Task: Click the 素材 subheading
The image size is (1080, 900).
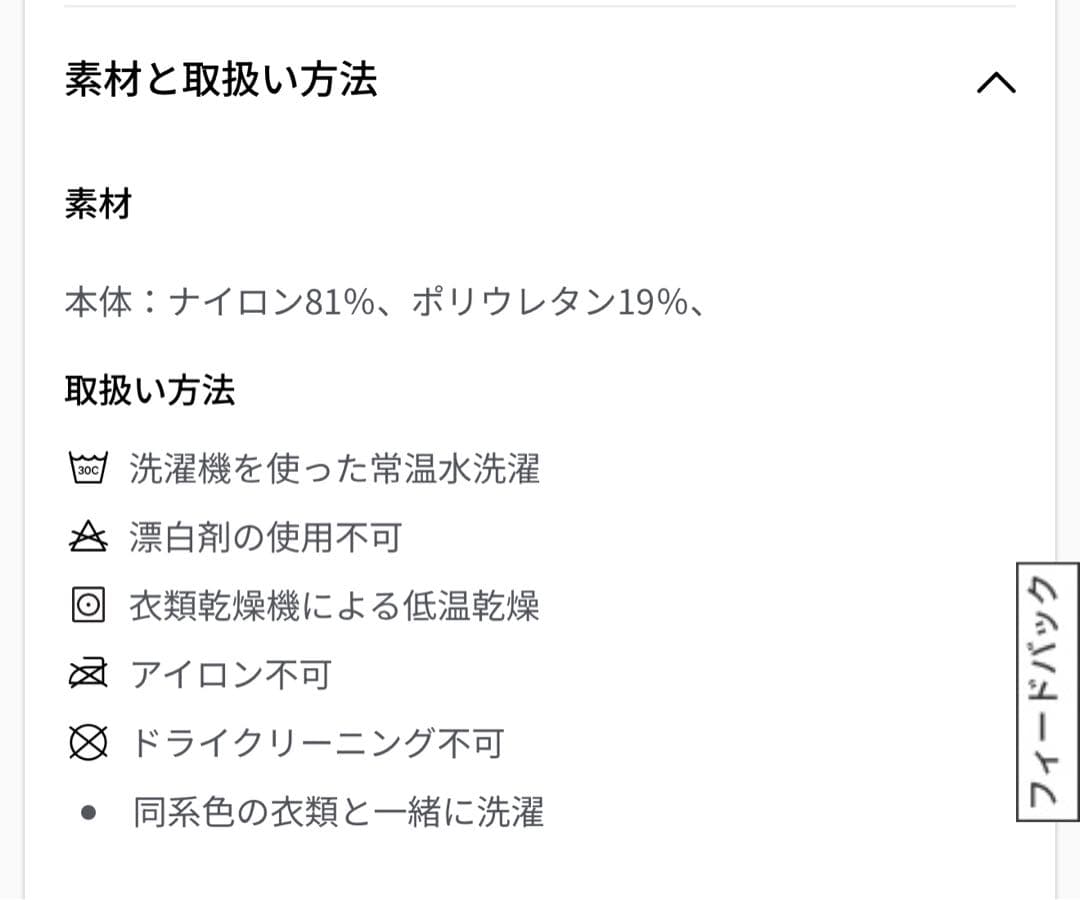Action: pos(98,205)
